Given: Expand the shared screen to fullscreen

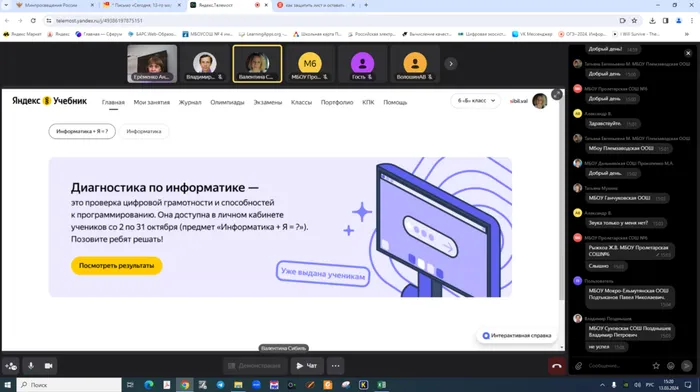Looking at the screenshot, I should 557,94.
